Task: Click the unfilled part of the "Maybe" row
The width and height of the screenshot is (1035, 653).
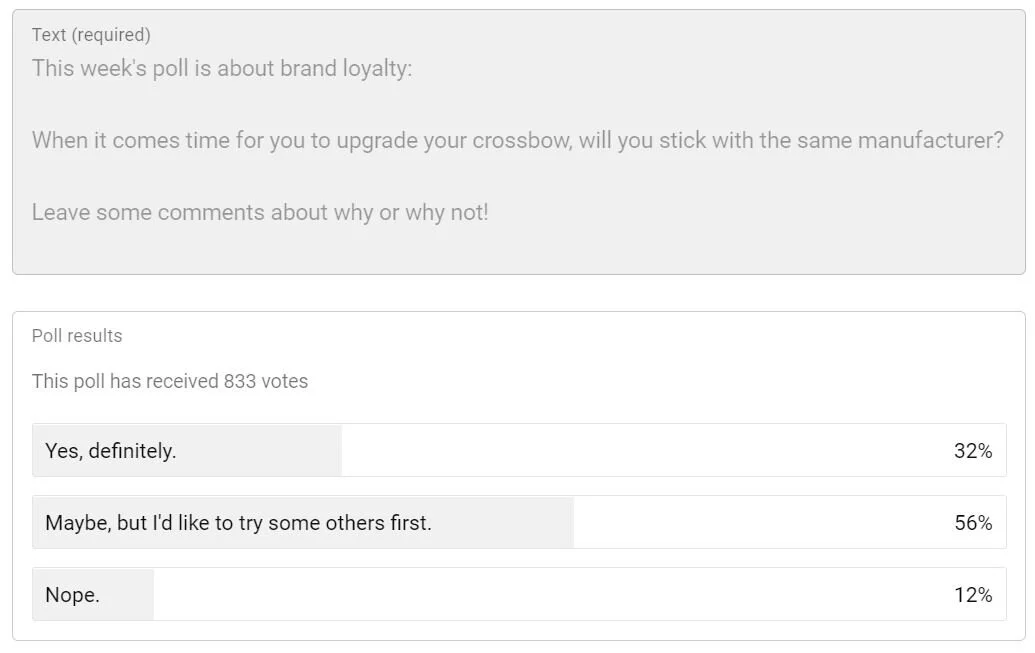Action: [x=760, y=523]
